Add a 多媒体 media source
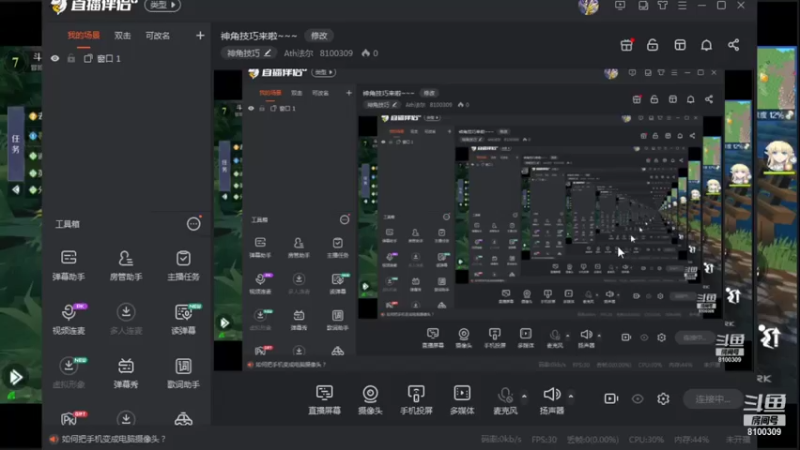This screenshot has height=450, width=800. click(x=462, y=399)
